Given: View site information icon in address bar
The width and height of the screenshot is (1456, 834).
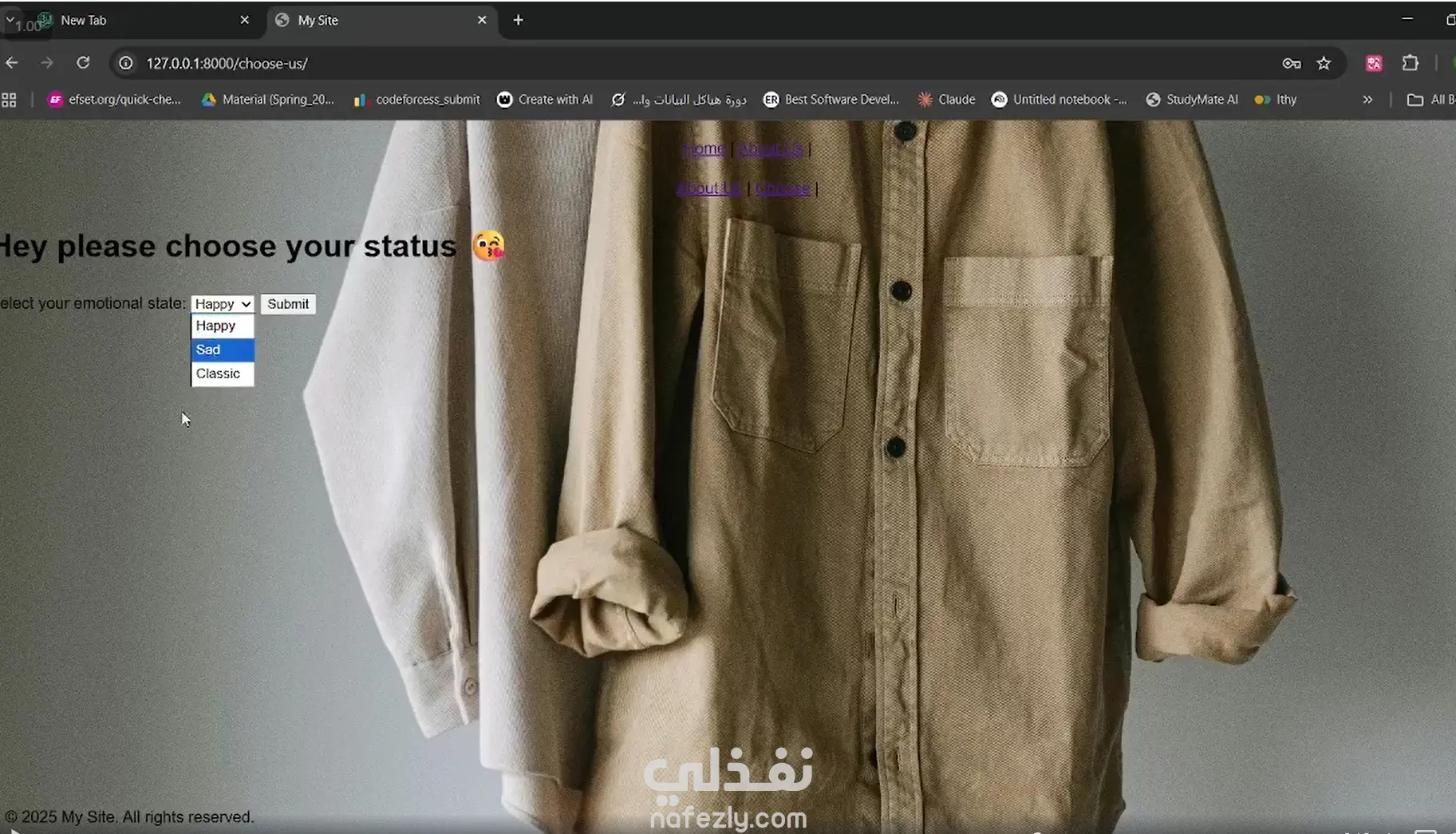Looking at the screenshot, I should pyautogui.click(x=126, y=63).
